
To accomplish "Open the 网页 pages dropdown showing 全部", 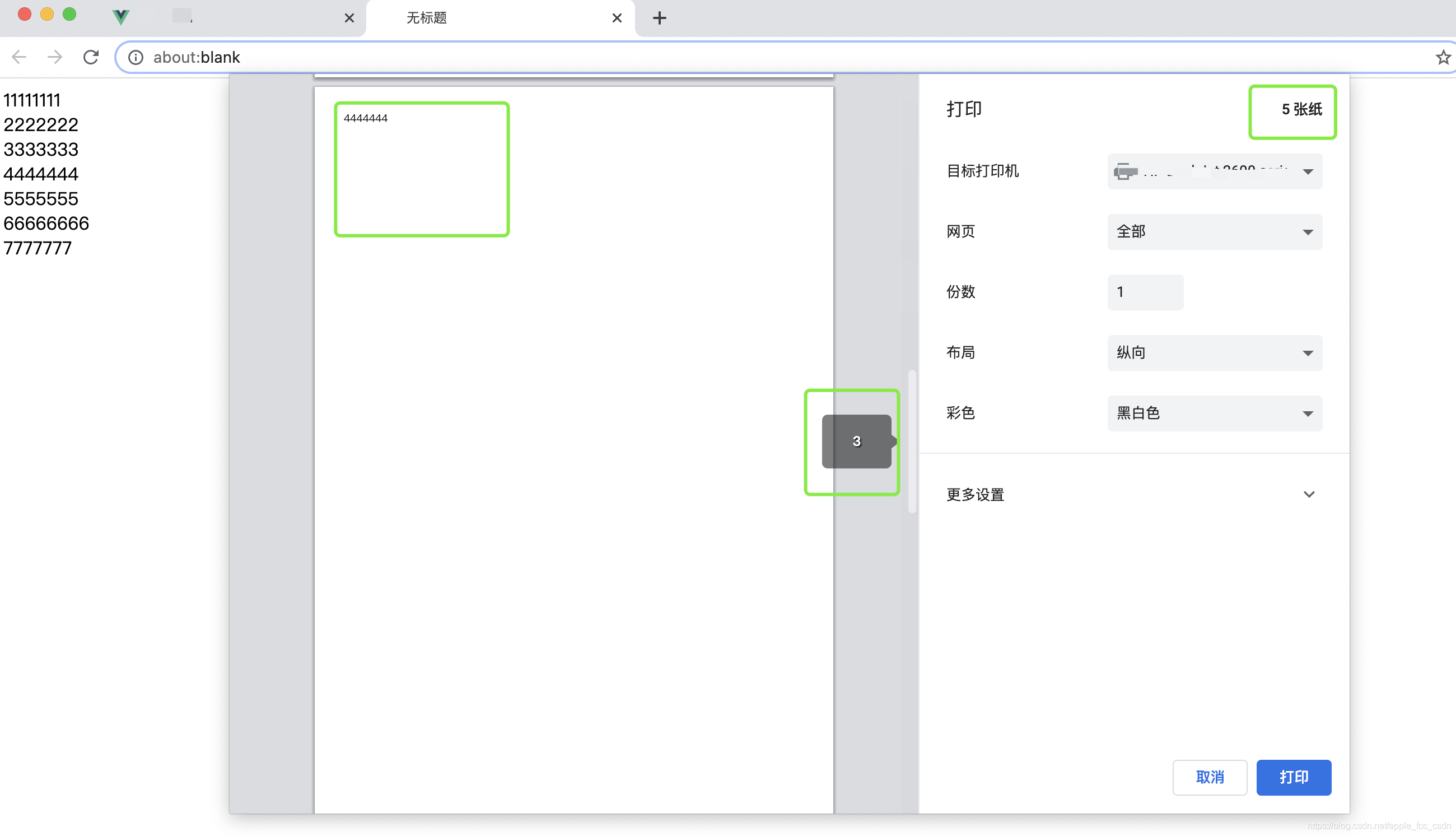I will coord(1214,231).
